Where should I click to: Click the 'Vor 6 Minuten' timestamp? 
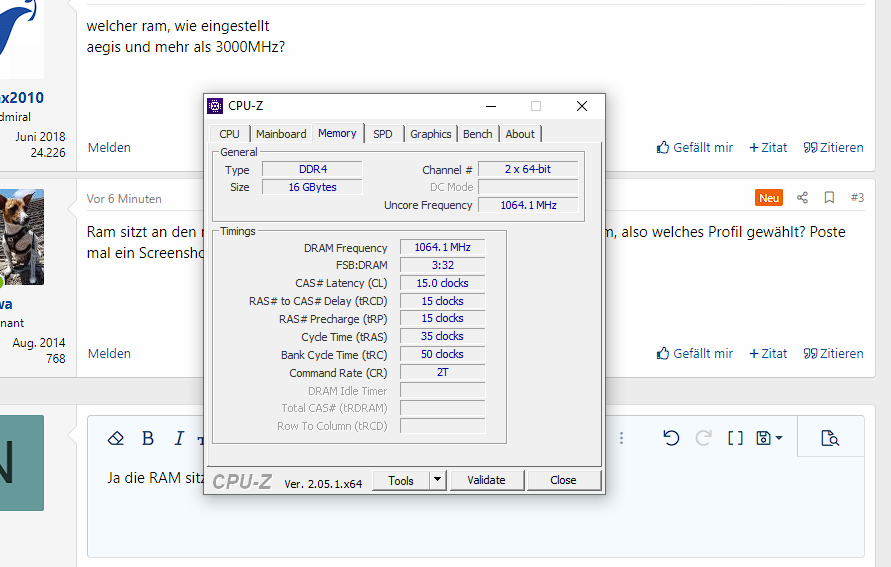124,199
